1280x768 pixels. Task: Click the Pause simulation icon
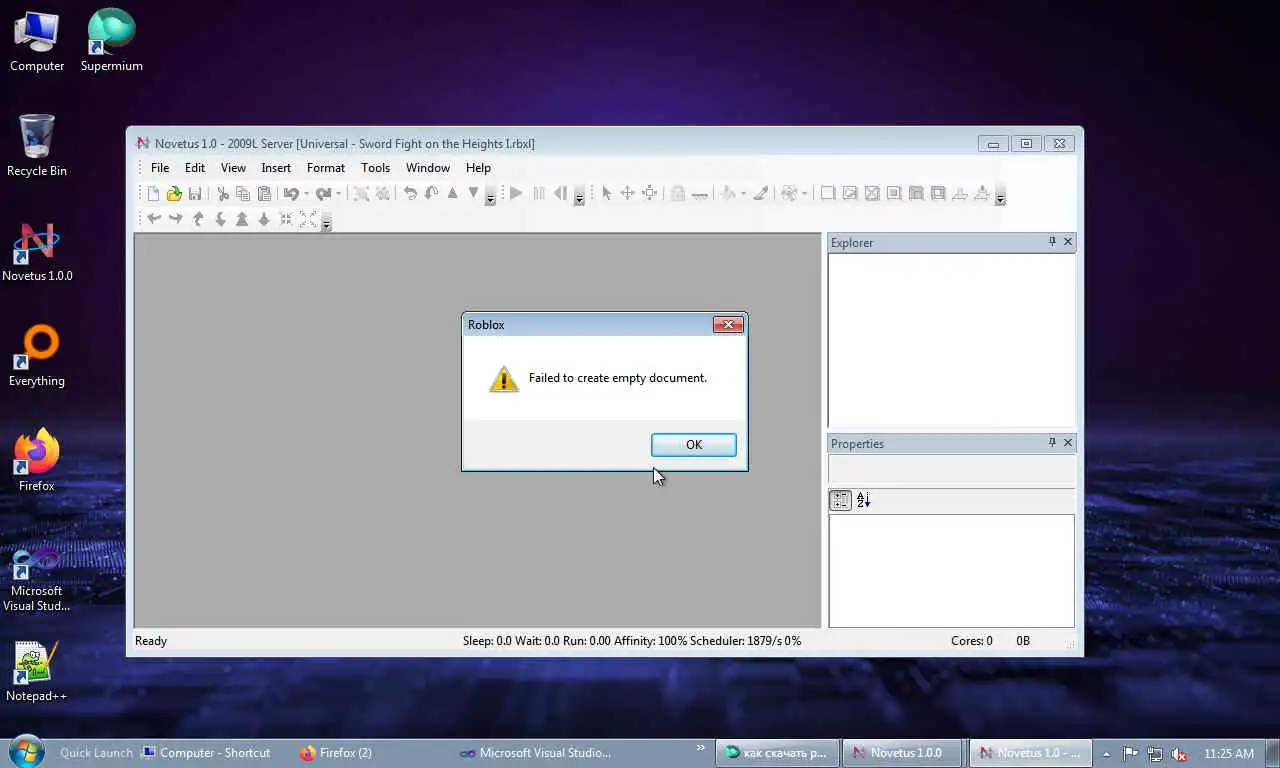(539, 194)
